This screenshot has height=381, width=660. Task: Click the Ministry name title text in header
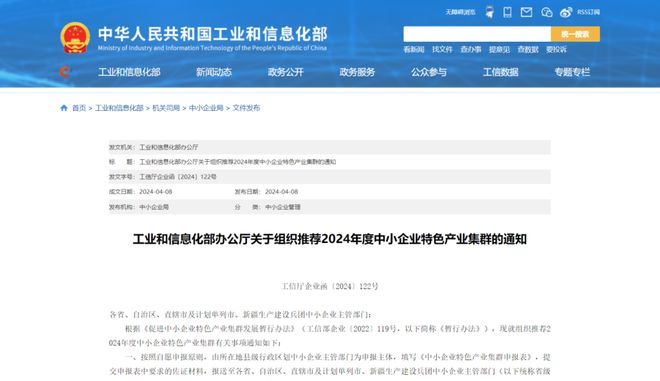pyautogui.click(x=213, y=35)
